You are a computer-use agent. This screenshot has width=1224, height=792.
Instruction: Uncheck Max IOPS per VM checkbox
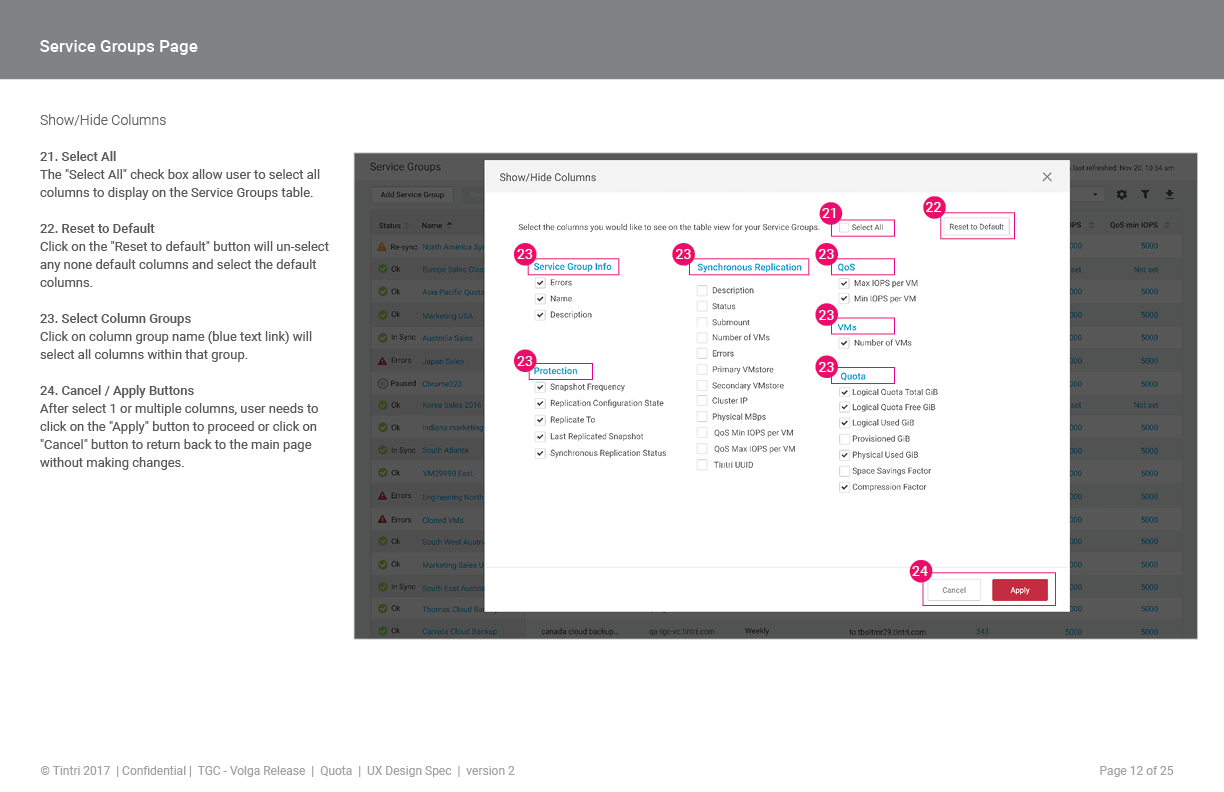click(844, 283)
